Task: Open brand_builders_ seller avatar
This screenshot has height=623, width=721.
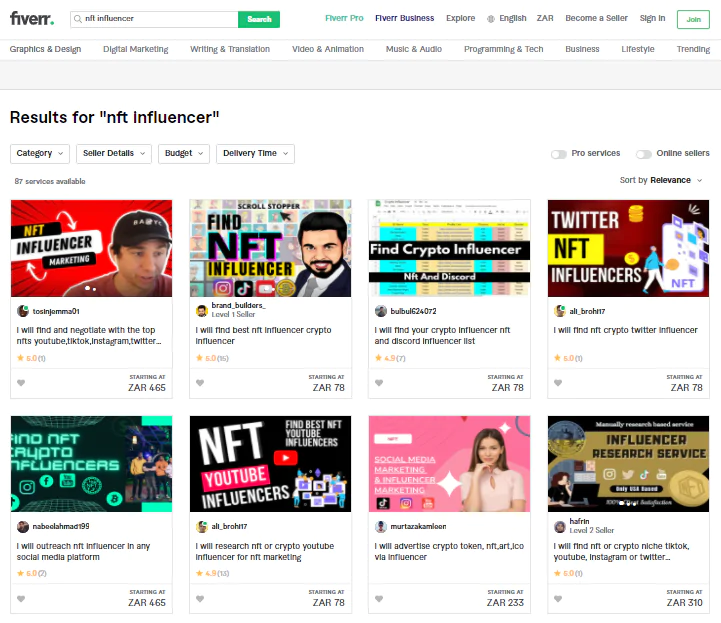Action: point(202,311)
